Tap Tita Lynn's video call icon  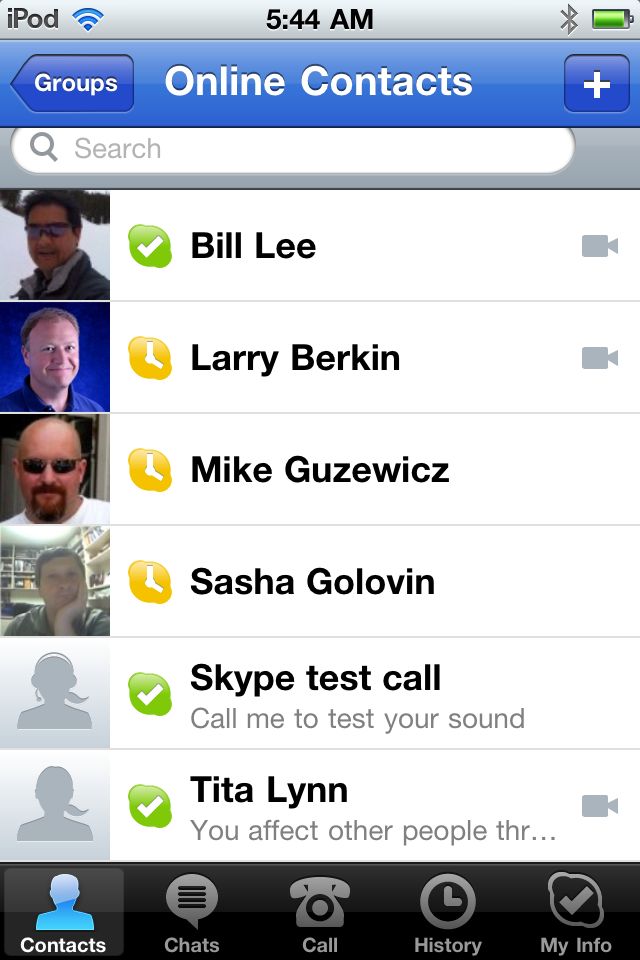(x=600, y=806)
